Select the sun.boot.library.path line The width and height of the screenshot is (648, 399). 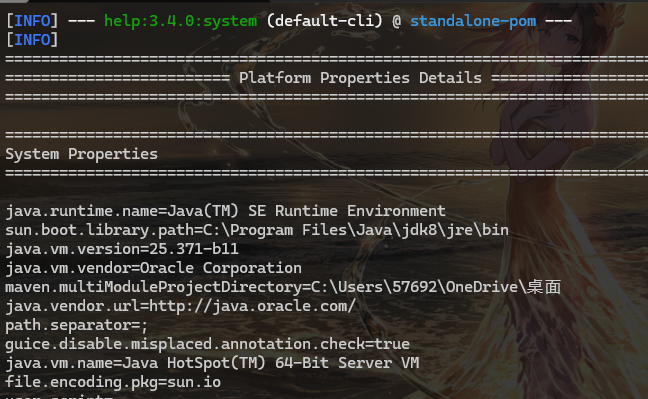[257, 230]
